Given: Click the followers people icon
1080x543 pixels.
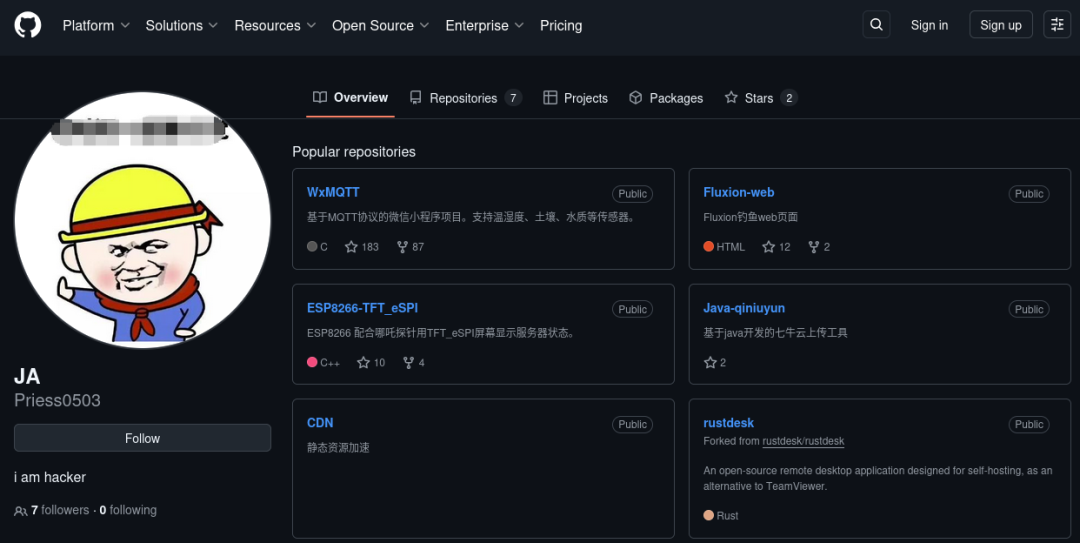Looking at the screenshot, I should [x=21, y=511].
